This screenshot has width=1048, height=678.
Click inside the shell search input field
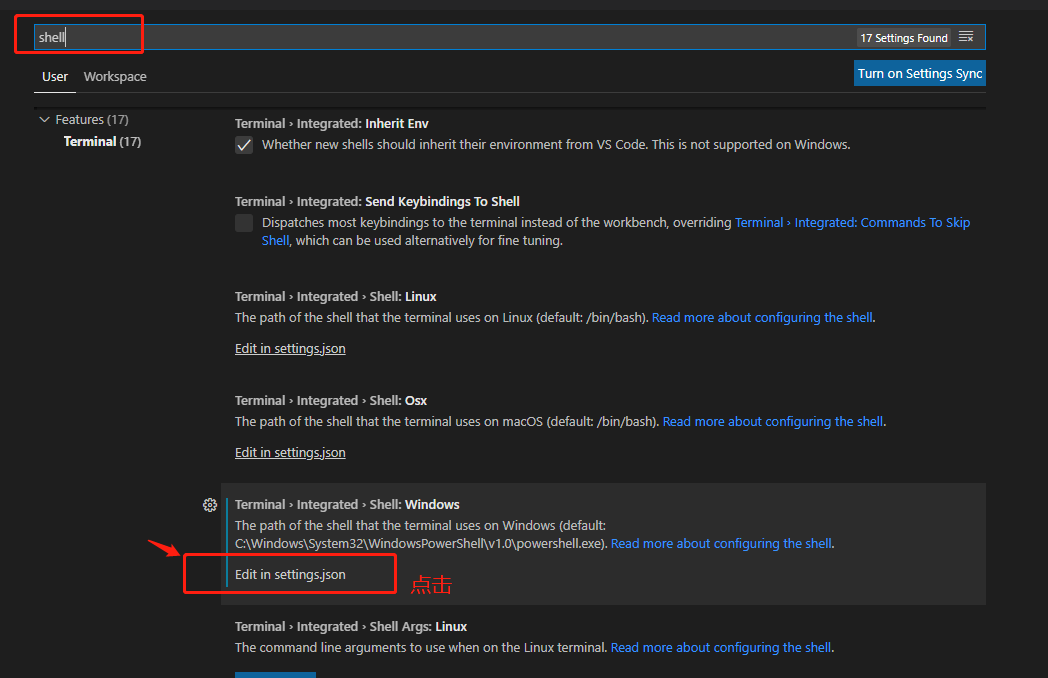pyautogui.click(x=85, y=36)
